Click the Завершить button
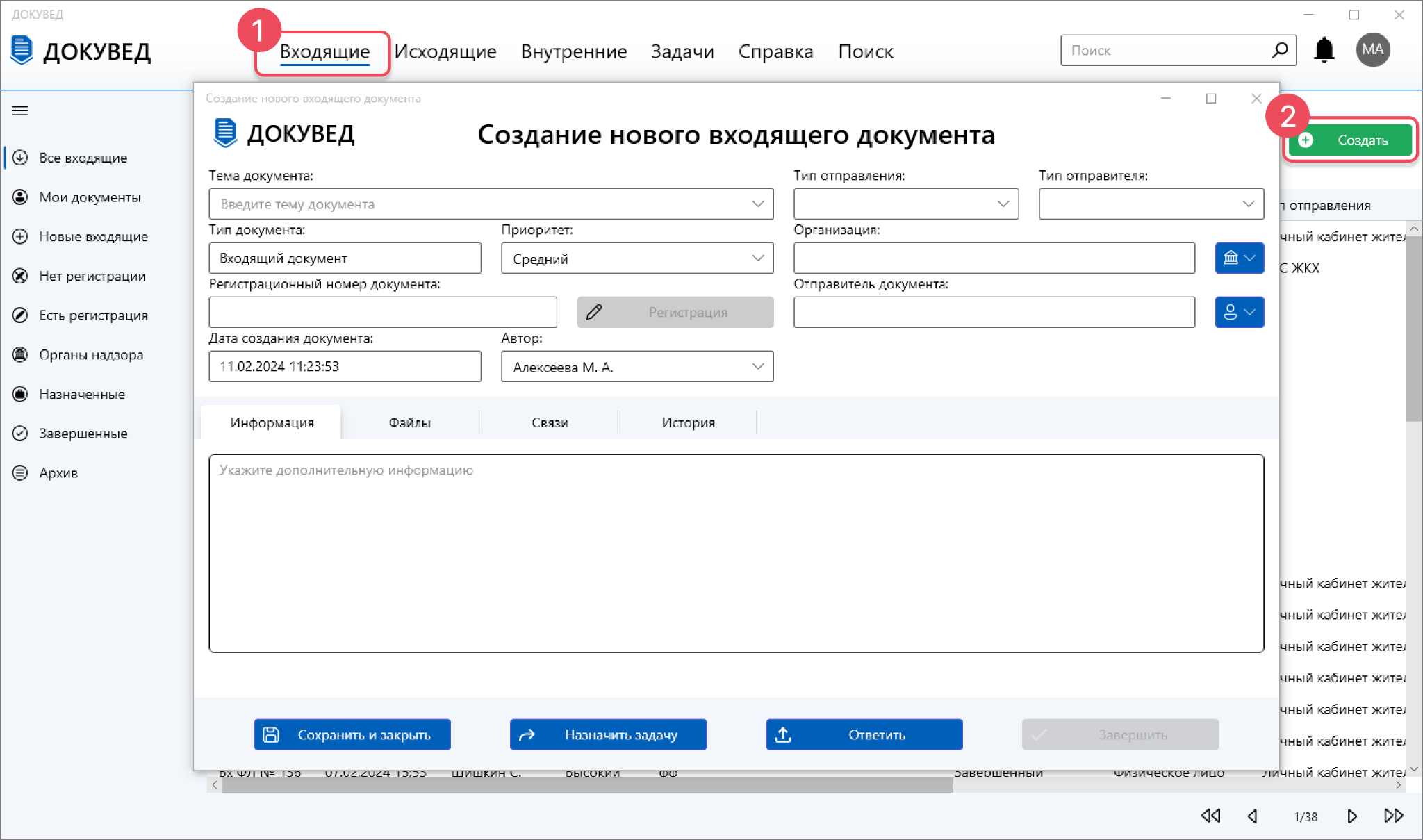Screen dimensions: 1423x840 [x=1120, y=734]
